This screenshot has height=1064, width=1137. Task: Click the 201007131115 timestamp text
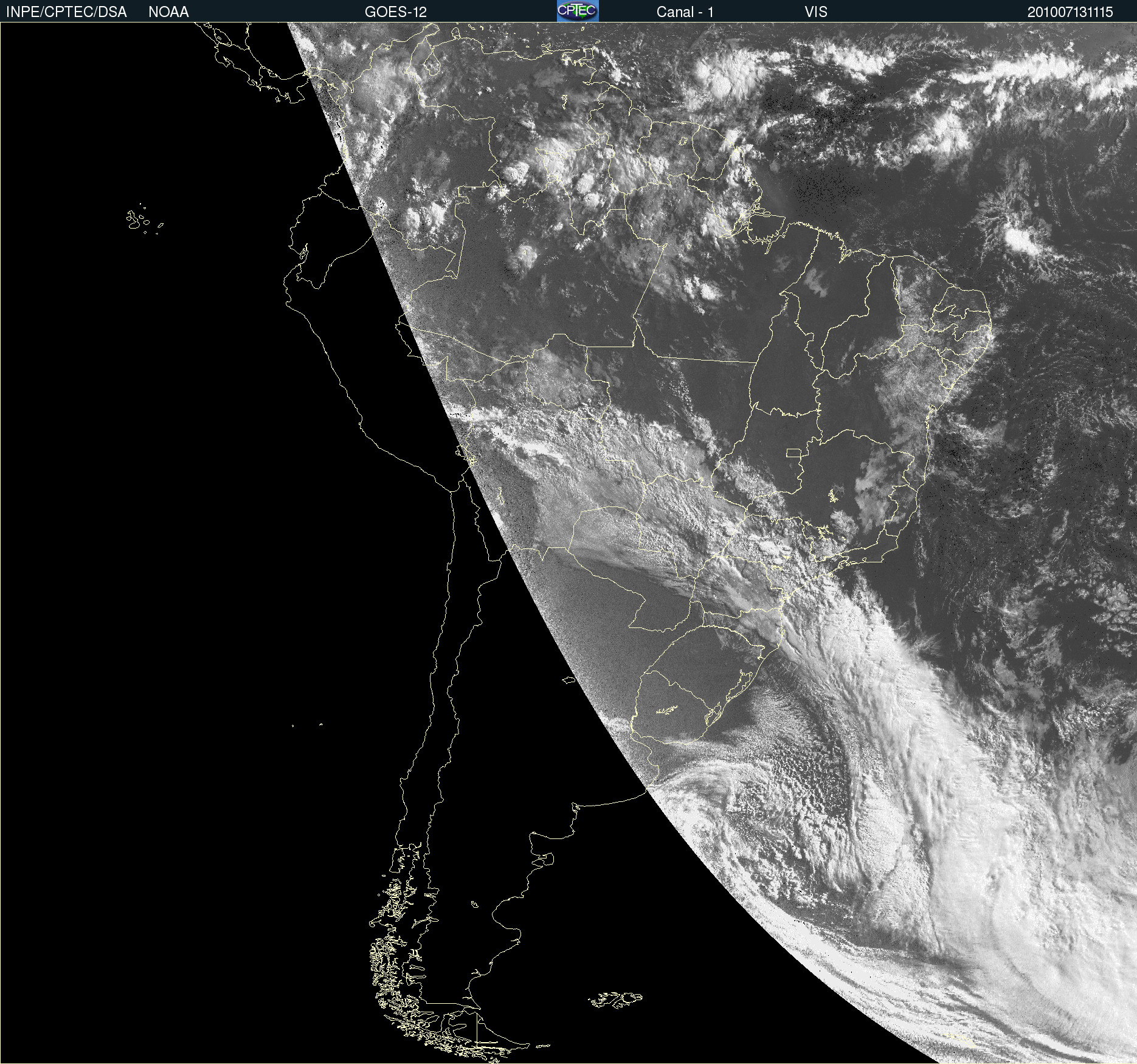1070,12
